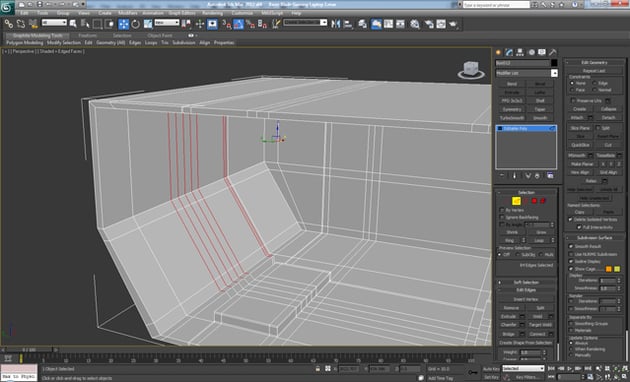Click the Chamfer button in Edit Edges
Image resolution: width=630 pixels, height=382 pixels.
pyautogui.click(x=508, y=325)
